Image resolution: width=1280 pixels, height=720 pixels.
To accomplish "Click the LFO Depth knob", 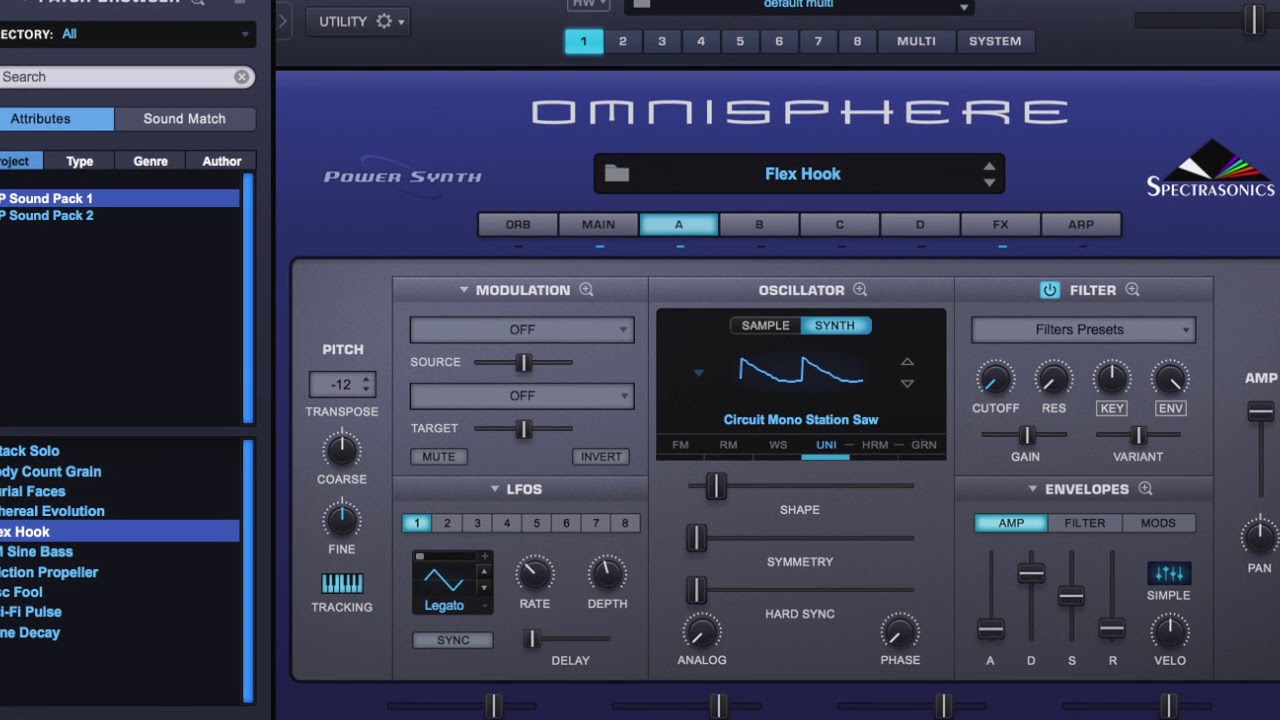I will coord(607,574).
